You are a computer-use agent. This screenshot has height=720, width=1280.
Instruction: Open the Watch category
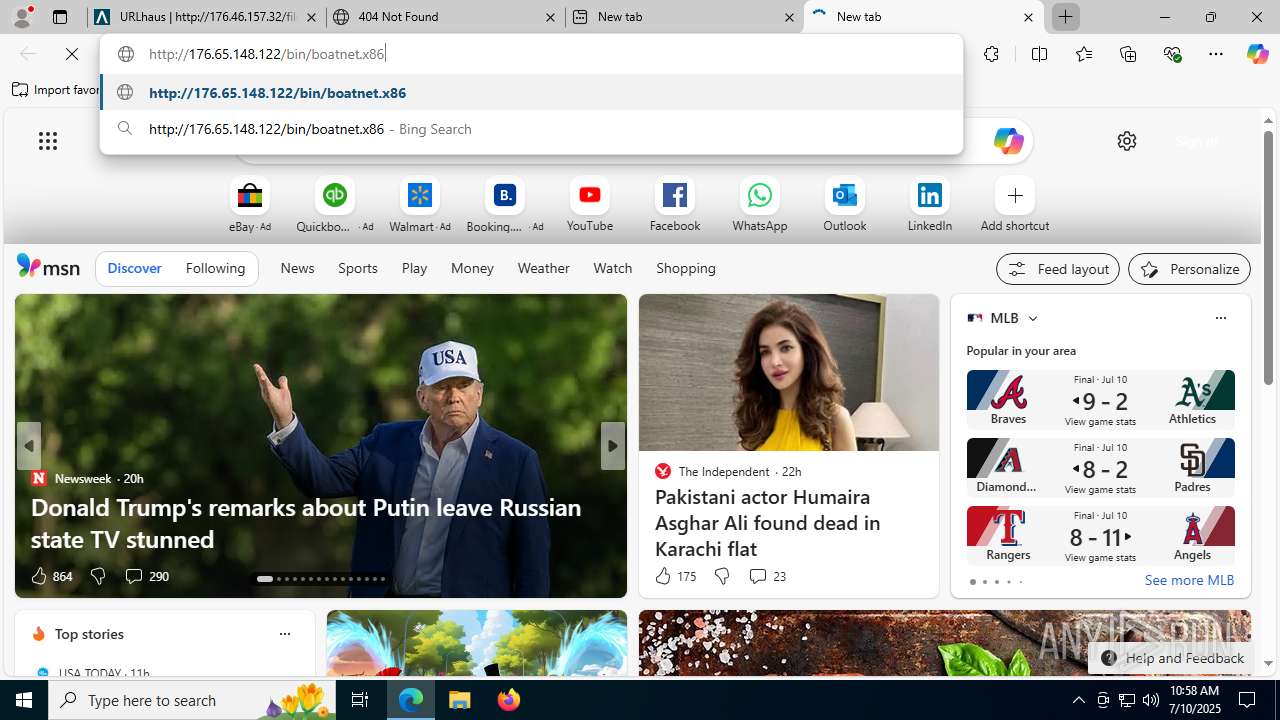point(612,268)
